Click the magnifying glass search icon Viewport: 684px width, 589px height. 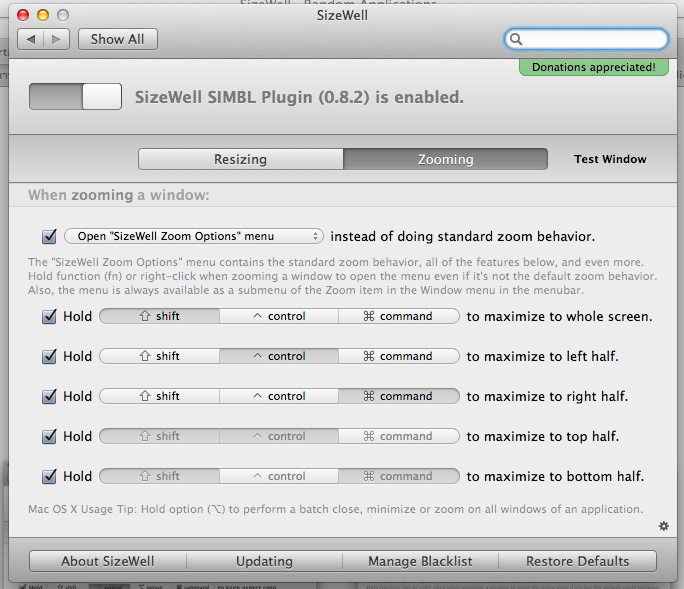(516, 39)
